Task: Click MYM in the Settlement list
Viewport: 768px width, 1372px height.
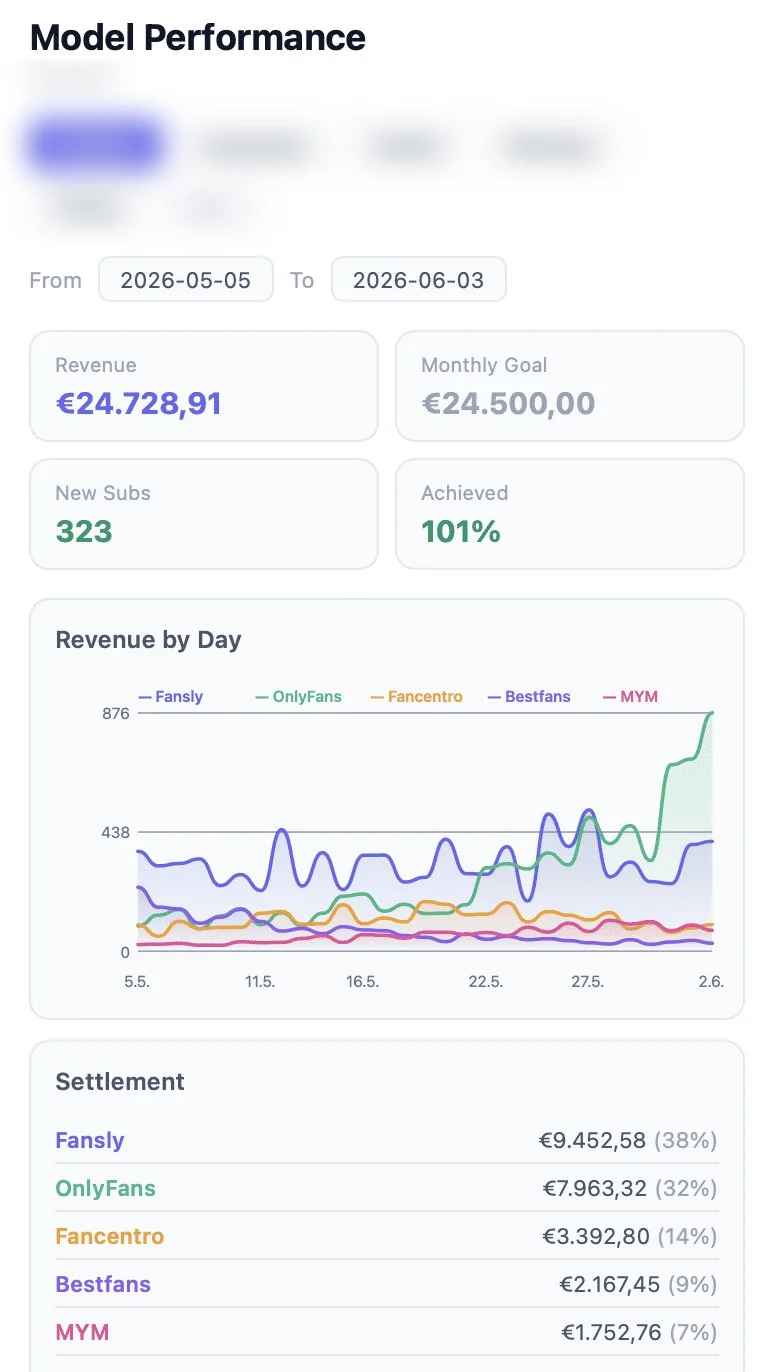Action: click(82, 1332)
